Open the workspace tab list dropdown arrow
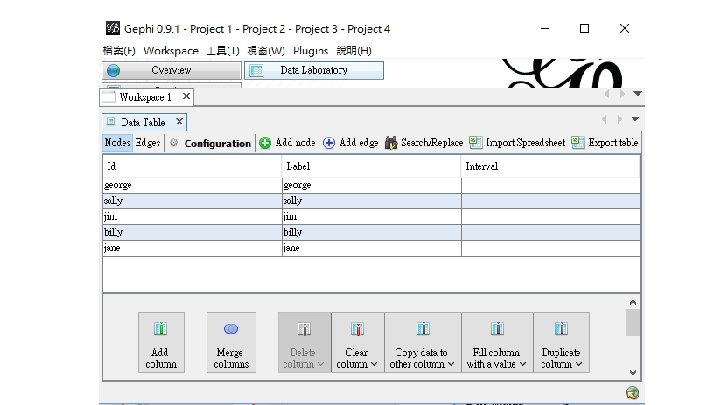 637,94
